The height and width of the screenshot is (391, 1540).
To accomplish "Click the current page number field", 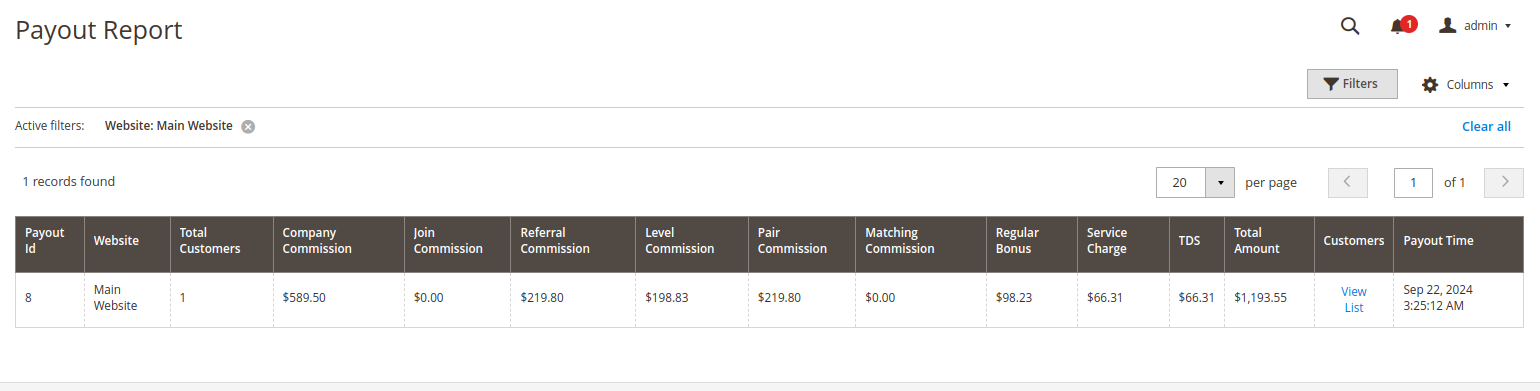I will 1413,183.
